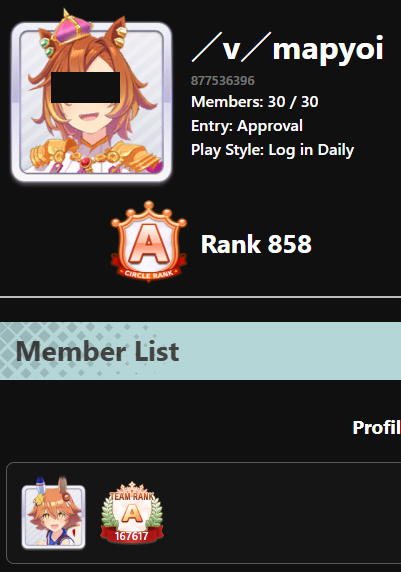Click the 167617 score ribbon

point(131,536)
